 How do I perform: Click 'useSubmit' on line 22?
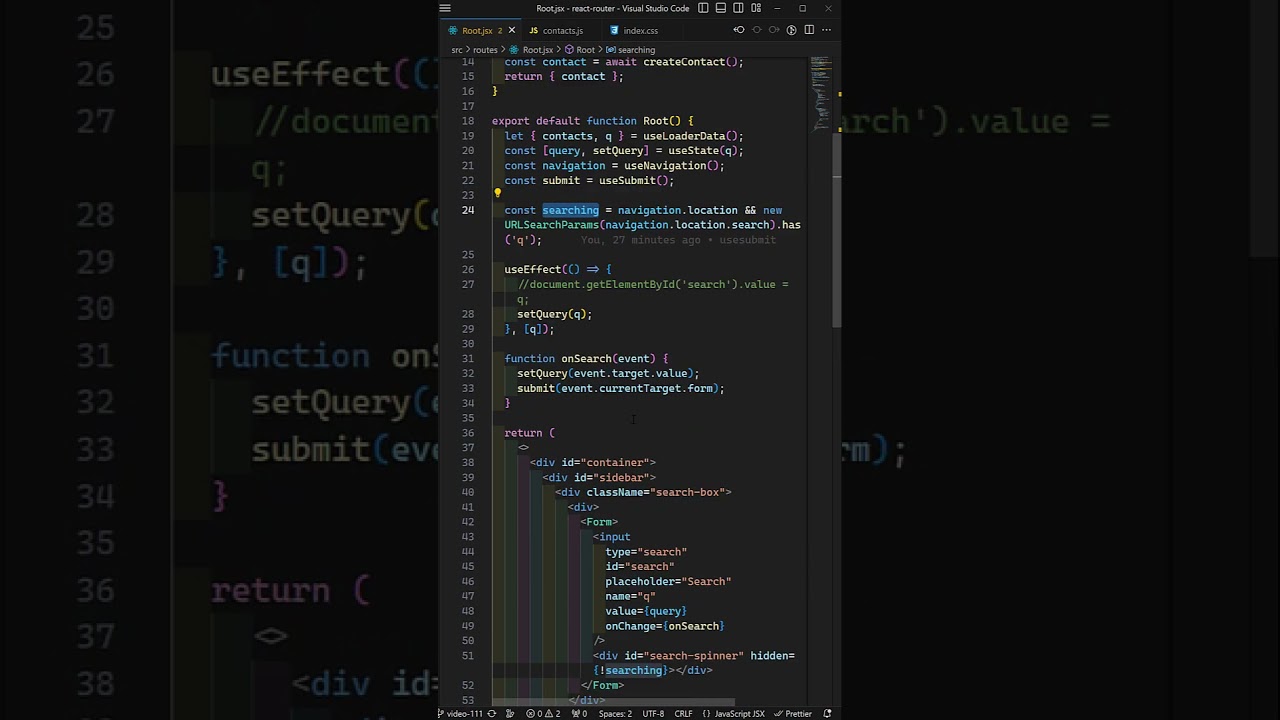pos(627,181)
